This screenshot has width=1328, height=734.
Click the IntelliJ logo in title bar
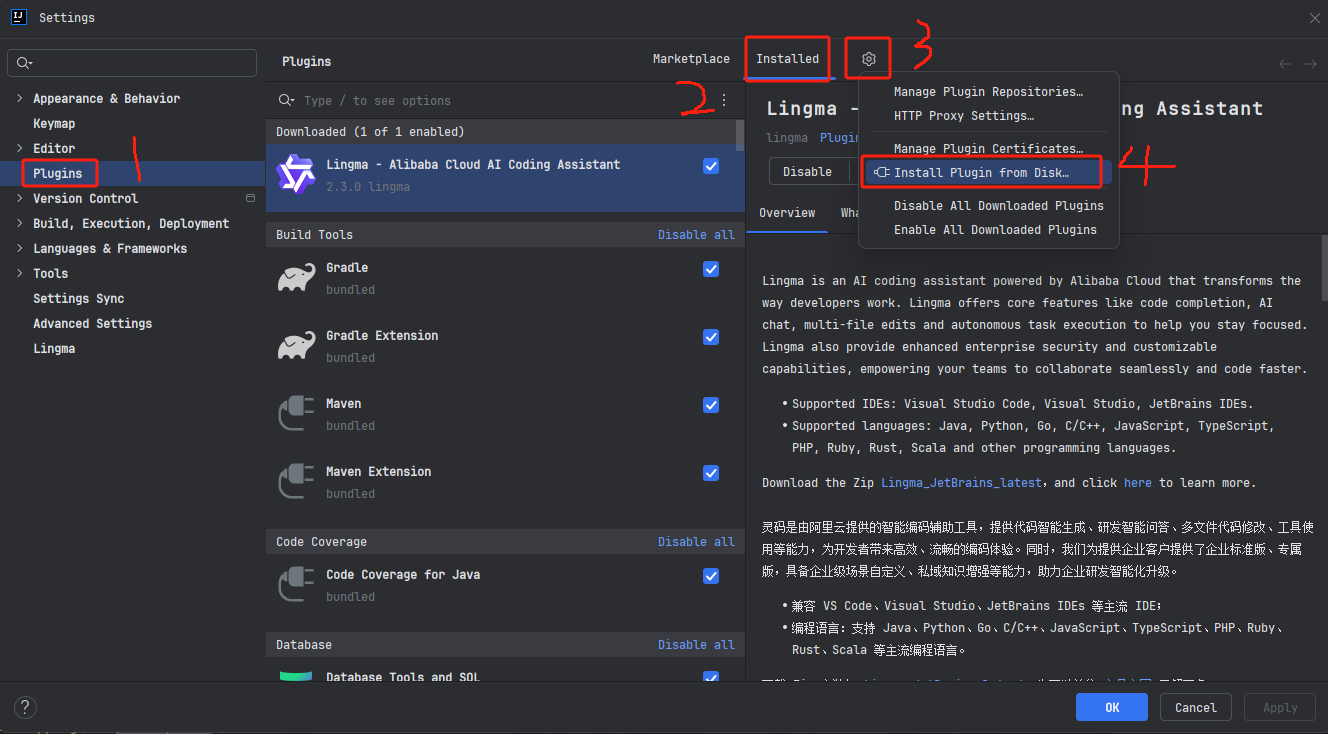coord(19,17)
